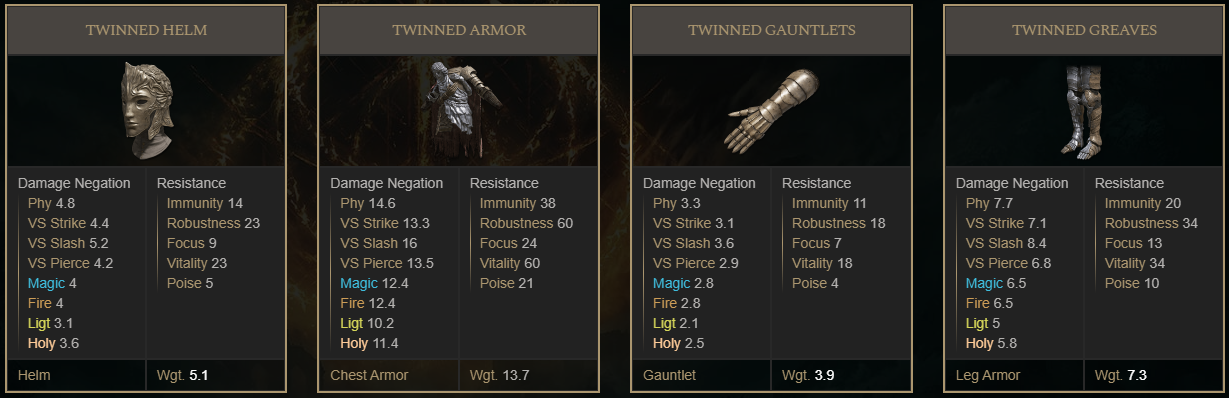Click the Twinned Greaves leg armor image
Screen dimensions: 1229x398
[x=1083, y=110]
